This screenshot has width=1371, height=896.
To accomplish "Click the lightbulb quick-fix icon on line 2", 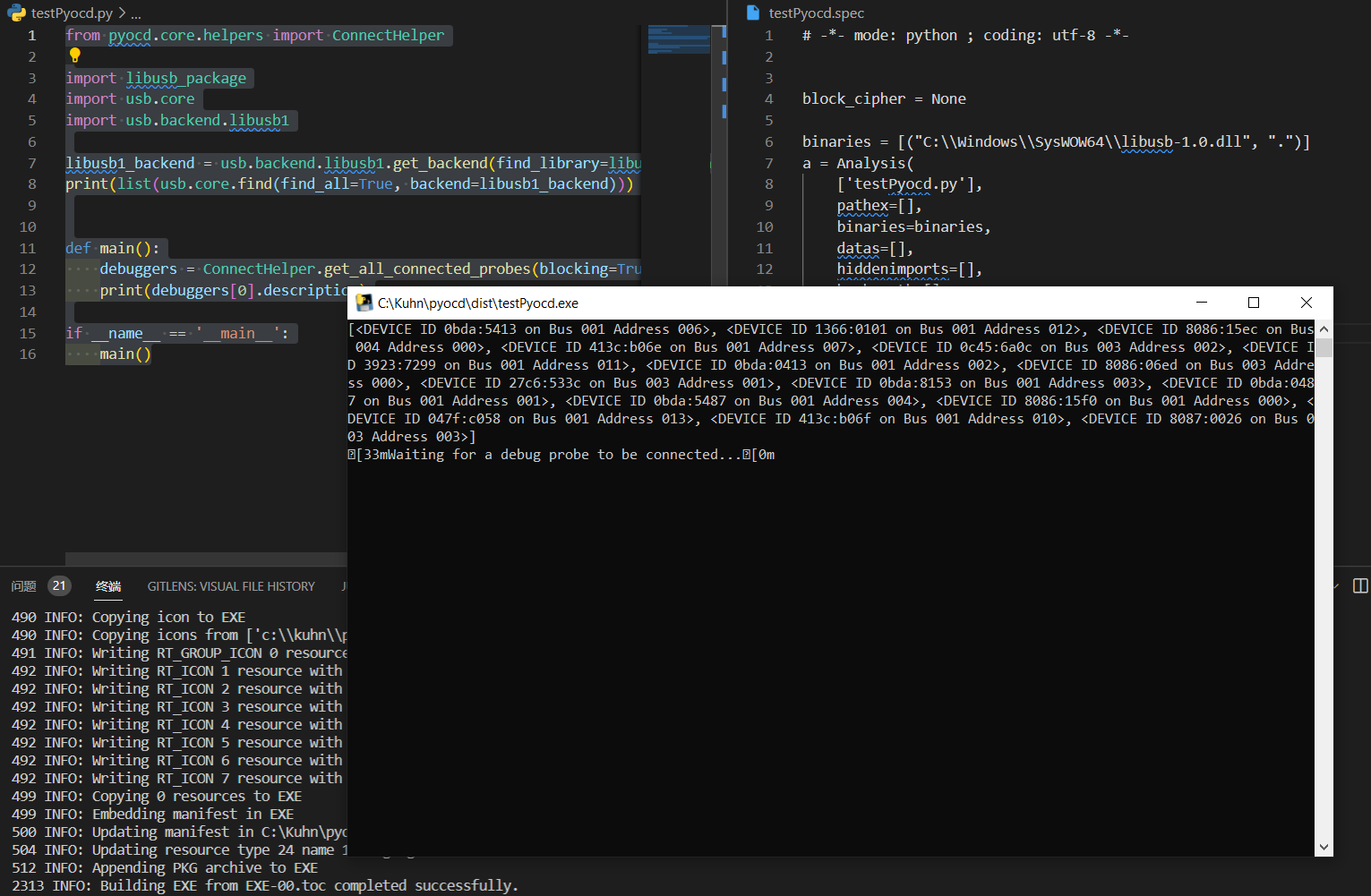I will 75,55.
